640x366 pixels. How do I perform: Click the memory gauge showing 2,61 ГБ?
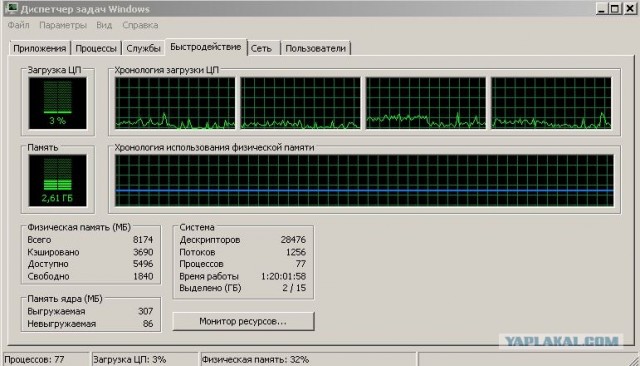[58, 180]
